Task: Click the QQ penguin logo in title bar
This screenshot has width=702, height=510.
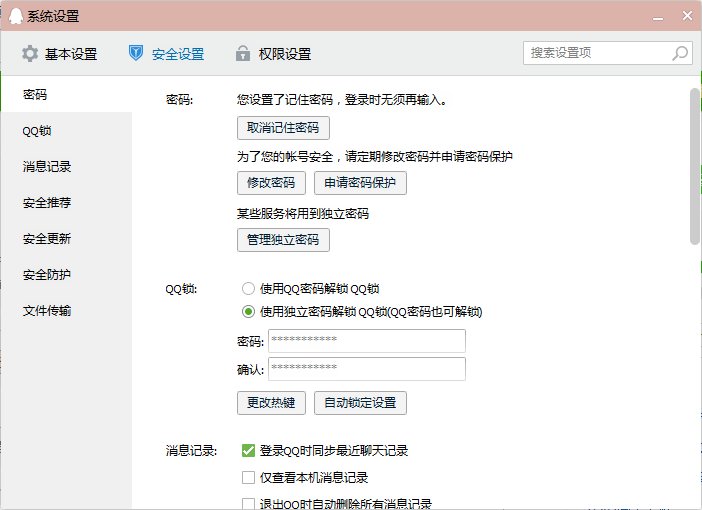Action: pos(16,16)
